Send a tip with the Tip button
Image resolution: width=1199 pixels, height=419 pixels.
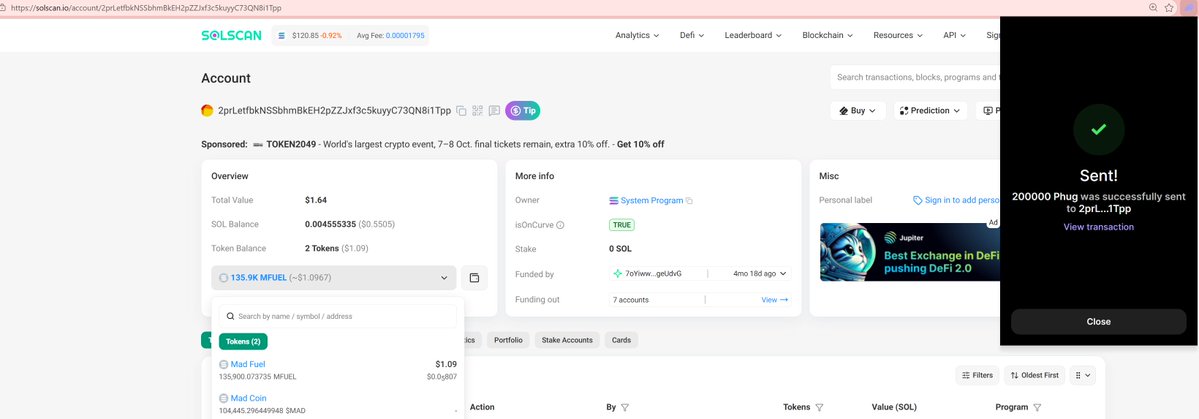coord(522,111)
